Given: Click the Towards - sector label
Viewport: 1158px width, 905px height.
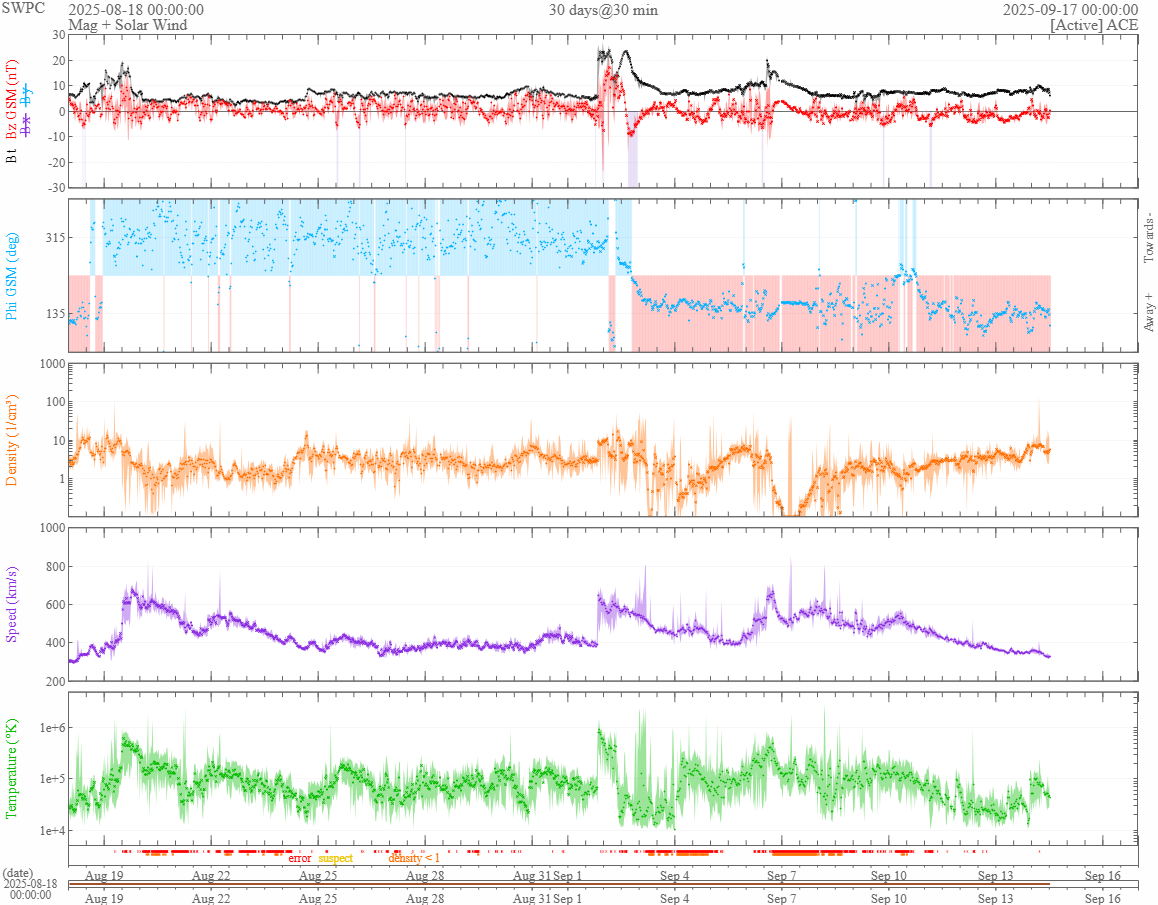Looking at the screenshot, I should (x=1148, y=239).
